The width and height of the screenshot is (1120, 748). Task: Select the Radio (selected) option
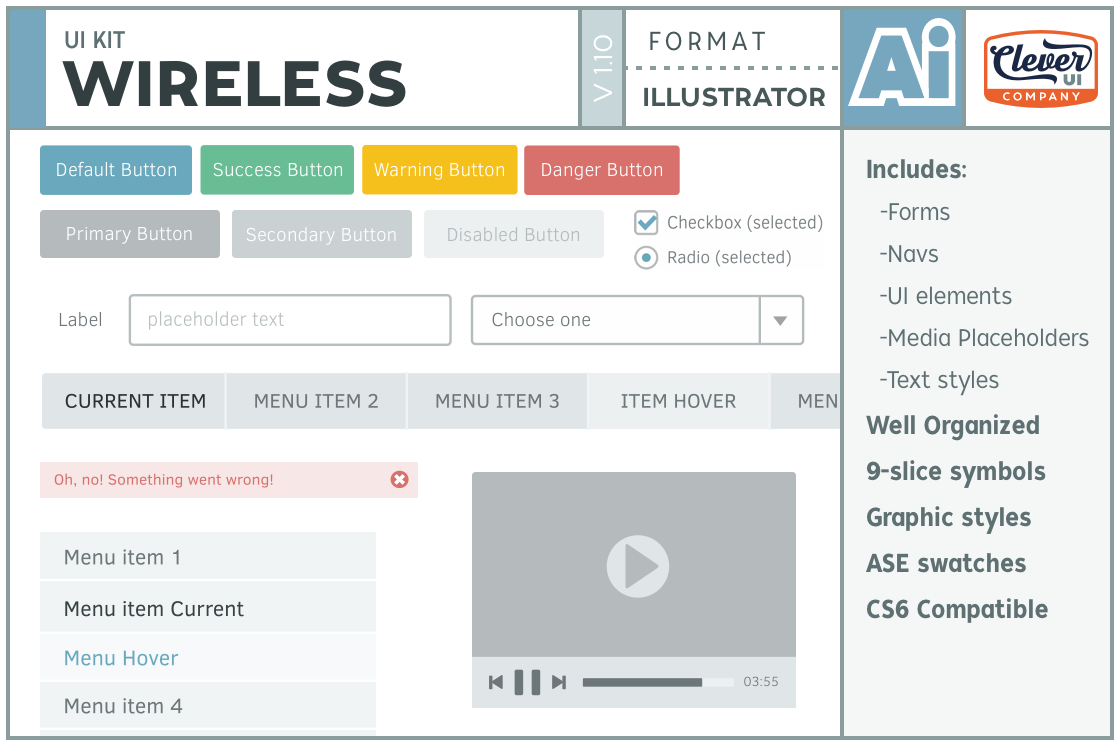tap(647, 258)
